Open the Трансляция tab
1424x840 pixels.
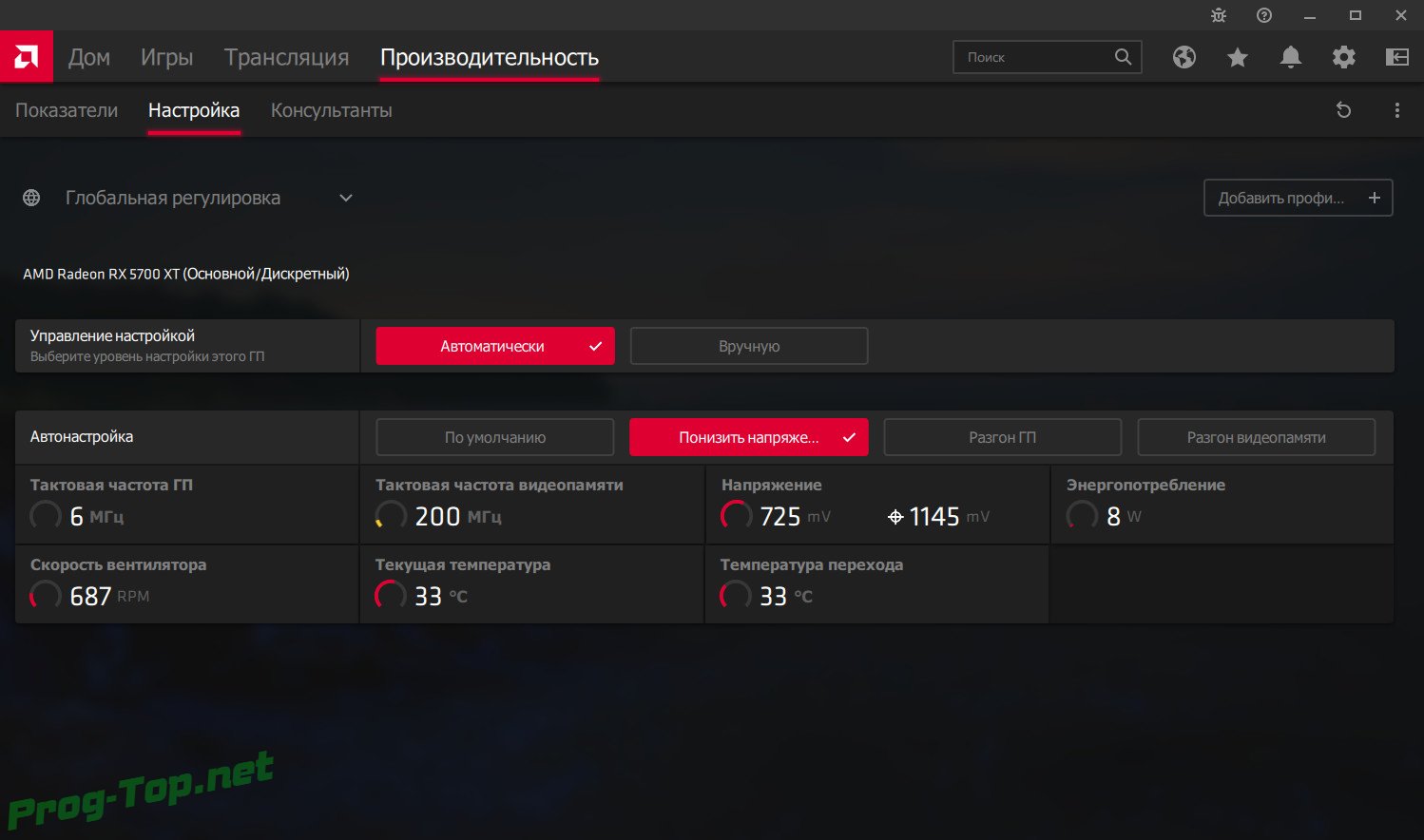287,57
